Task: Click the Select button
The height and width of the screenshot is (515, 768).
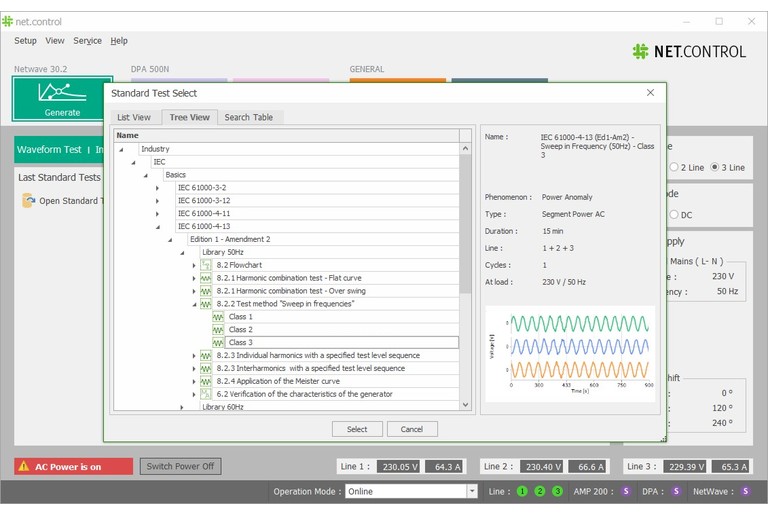Action: click(357, 429)
